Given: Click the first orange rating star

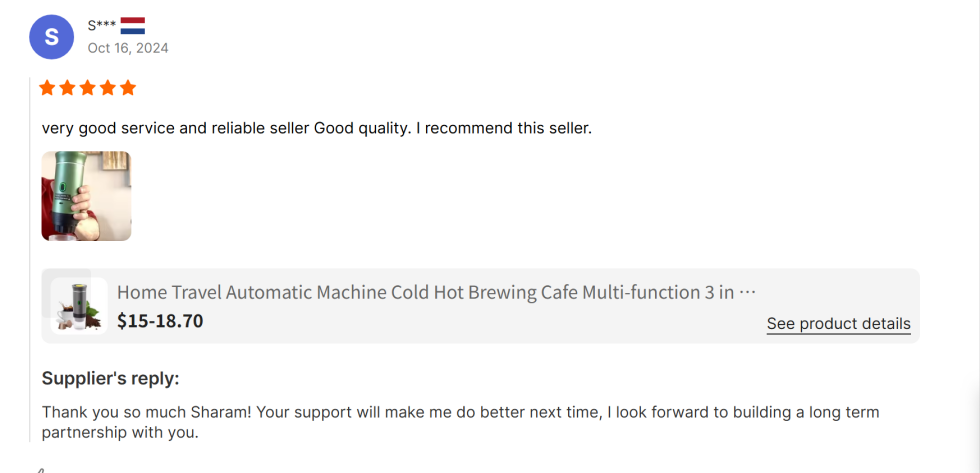Looking at the screenshot, I should 48,88.
